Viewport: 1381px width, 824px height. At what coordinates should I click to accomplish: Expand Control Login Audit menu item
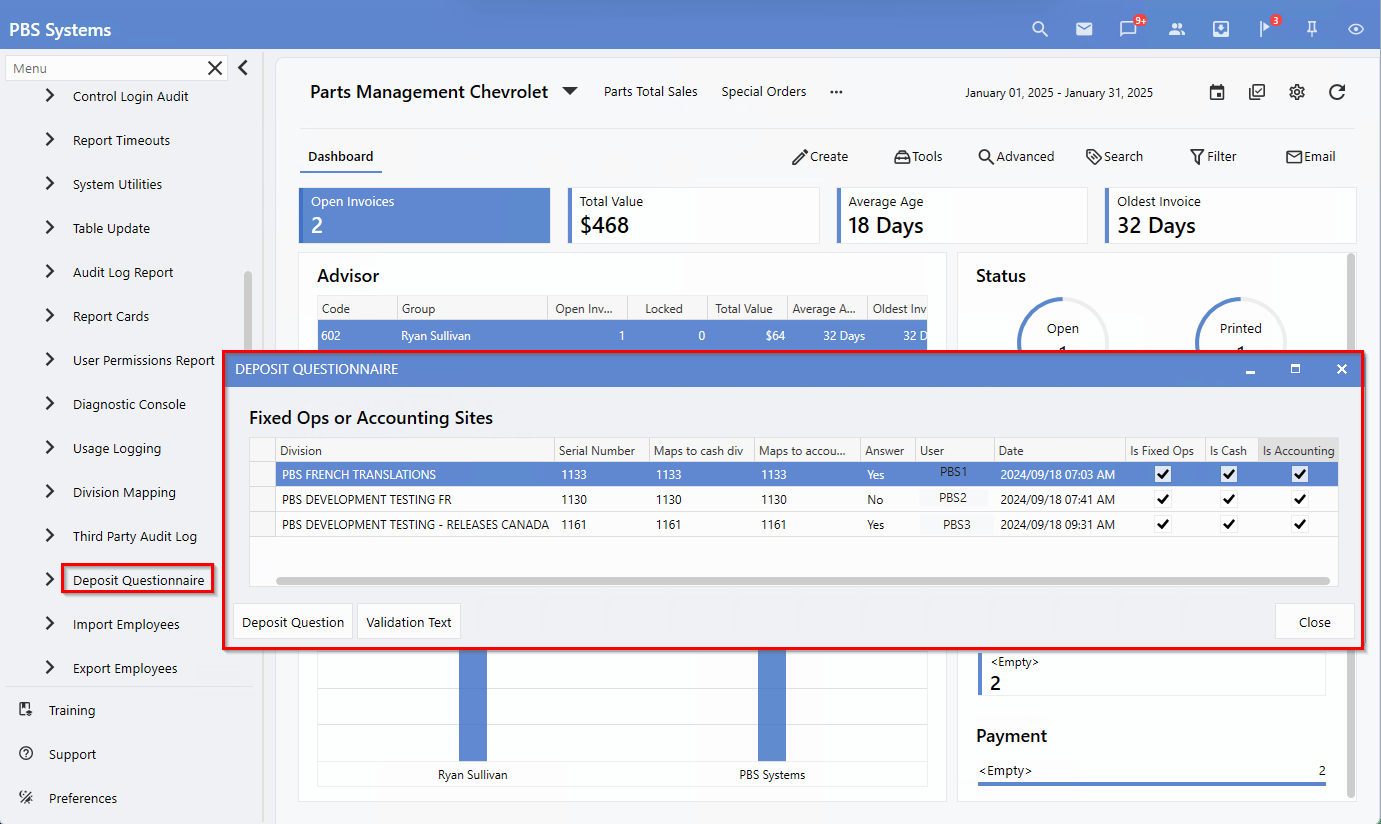pyautogui.click(x=50, y=96)
